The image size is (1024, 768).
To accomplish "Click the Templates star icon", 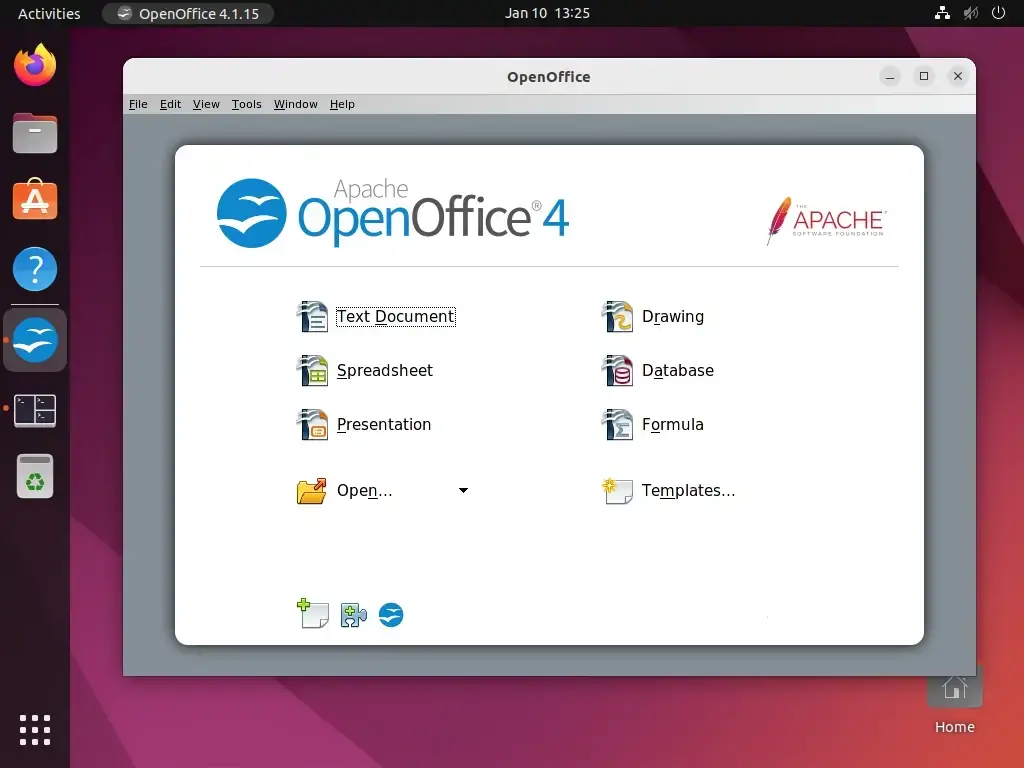I will click(617, 490).
